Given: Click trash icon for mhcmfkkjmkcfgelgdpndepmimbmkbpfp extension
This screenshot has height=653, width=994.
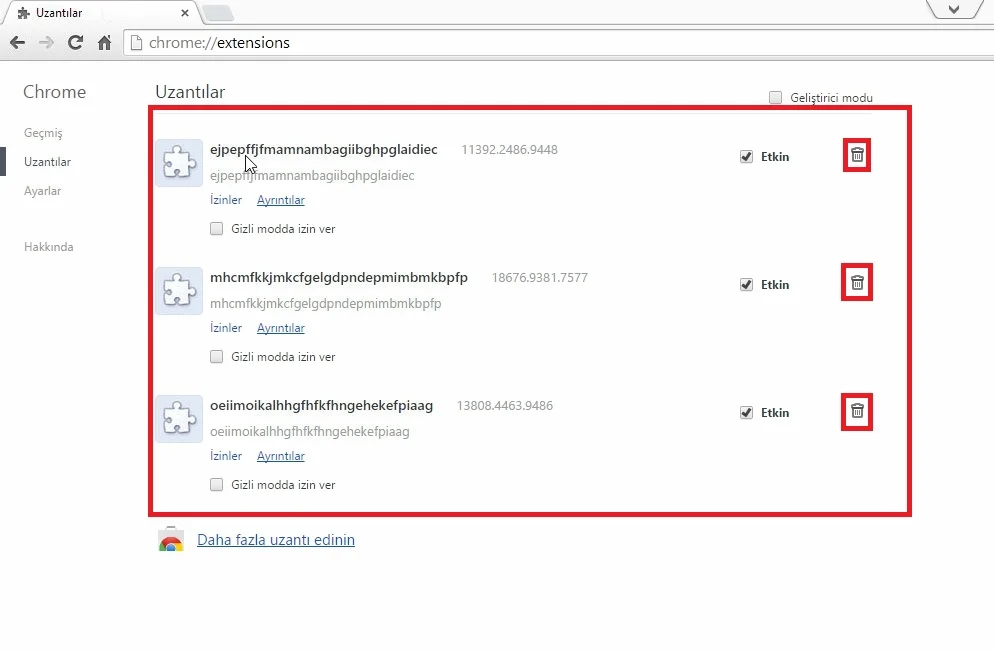Looking at the screenshot, I should click(x=857, y=283).
